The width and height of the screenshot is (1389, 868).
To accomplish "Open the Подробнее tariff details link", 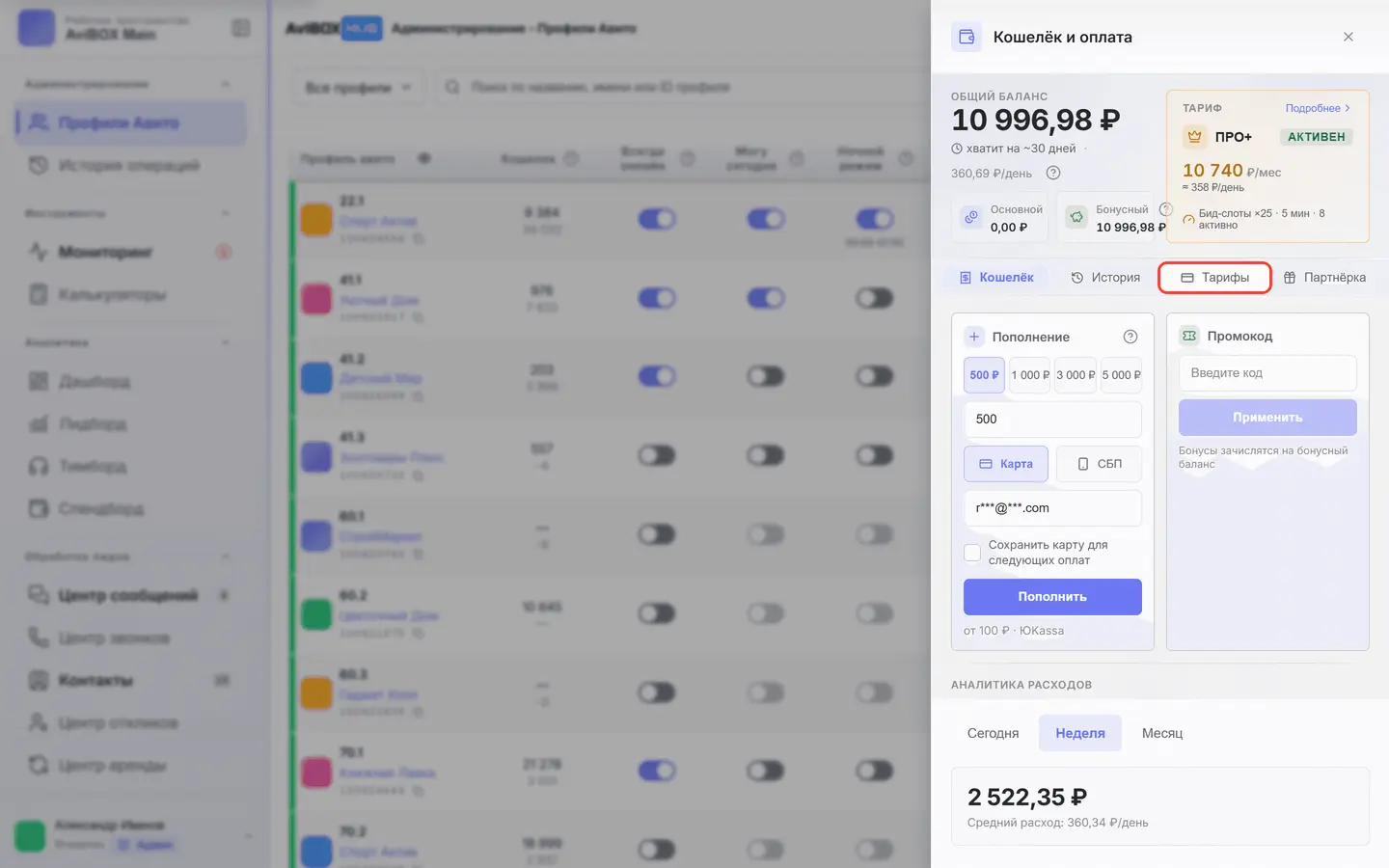I will [x=1318, y=108].
